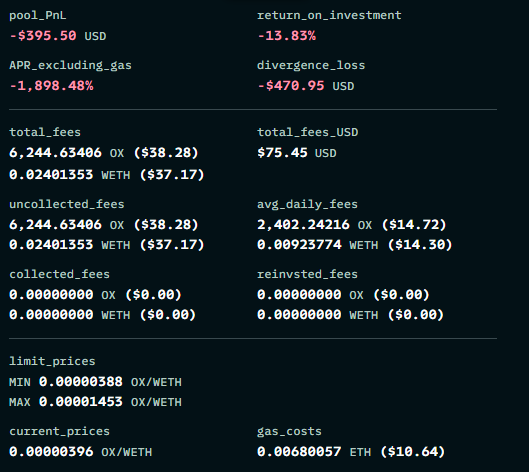Click the pool_PnL value -$395.50
This screenshot has height=472, width=529.
click(x=43, y=35)
